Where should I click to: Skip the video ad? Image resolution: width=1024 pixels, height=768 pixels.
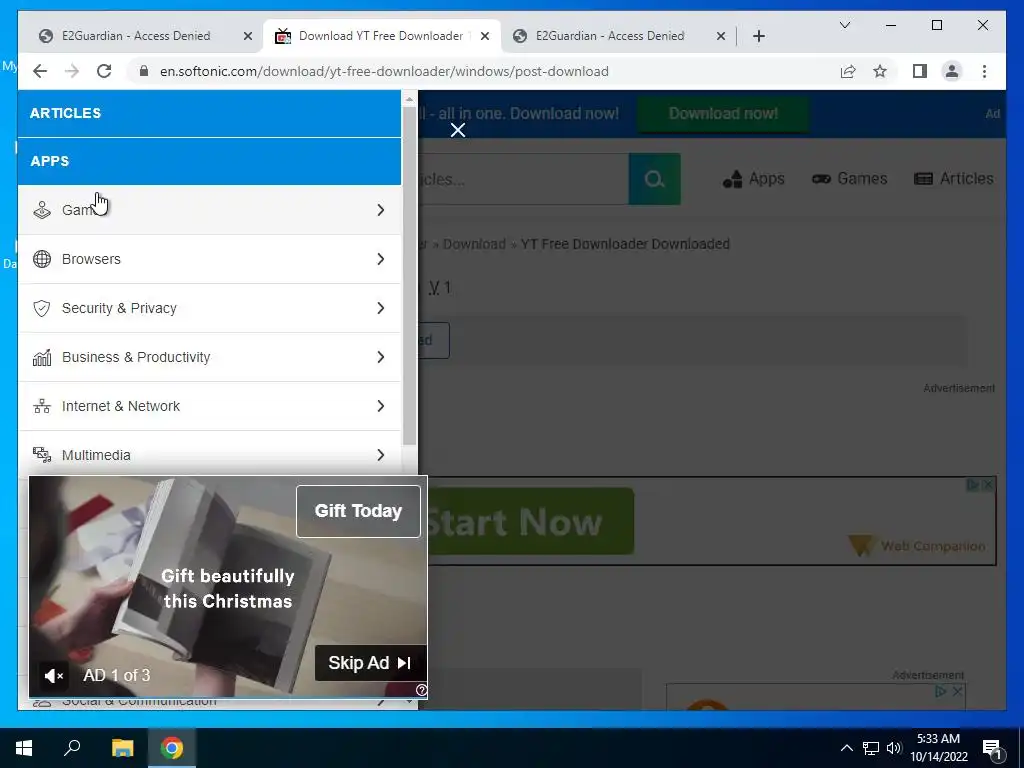370,663
